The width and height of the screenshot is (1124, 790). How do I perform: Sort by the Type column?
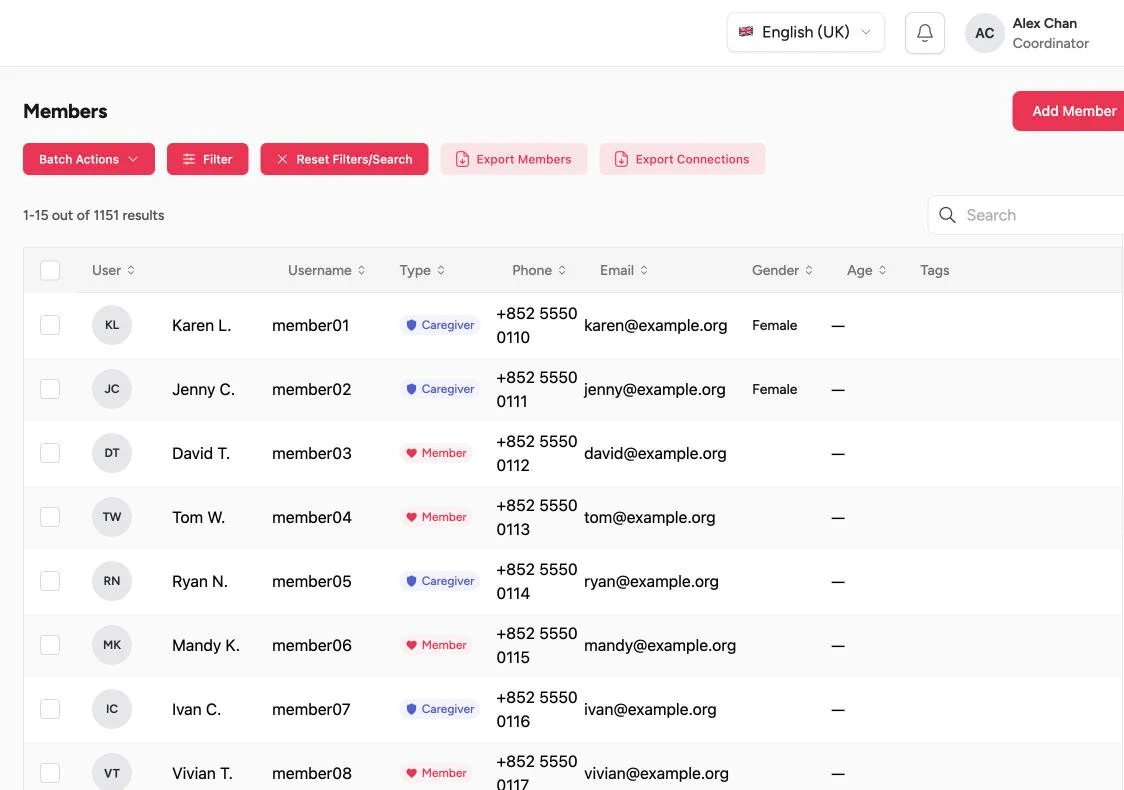point(422,270)
